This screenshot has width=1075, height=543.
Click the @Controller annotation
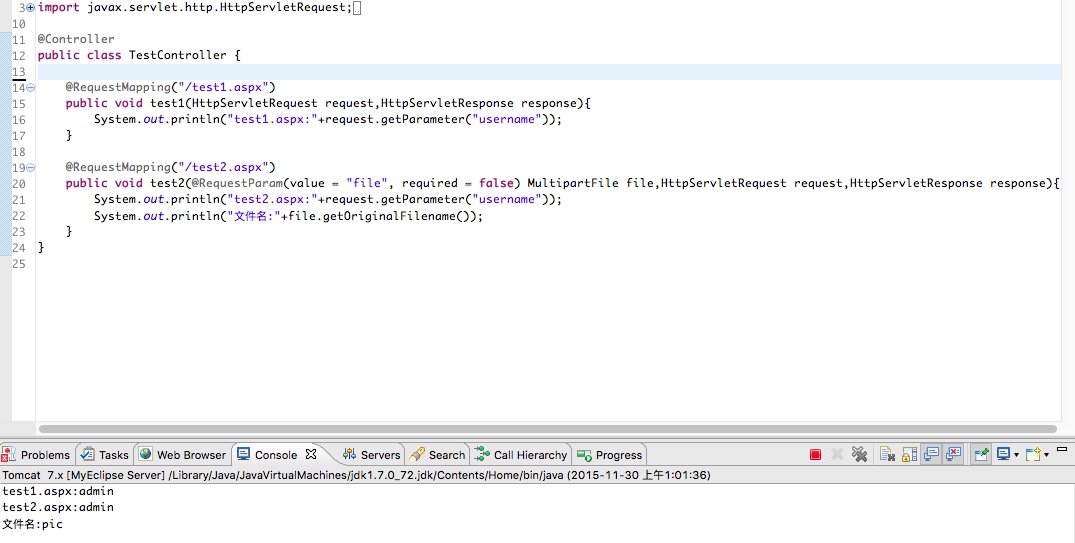tap(76, 39)
